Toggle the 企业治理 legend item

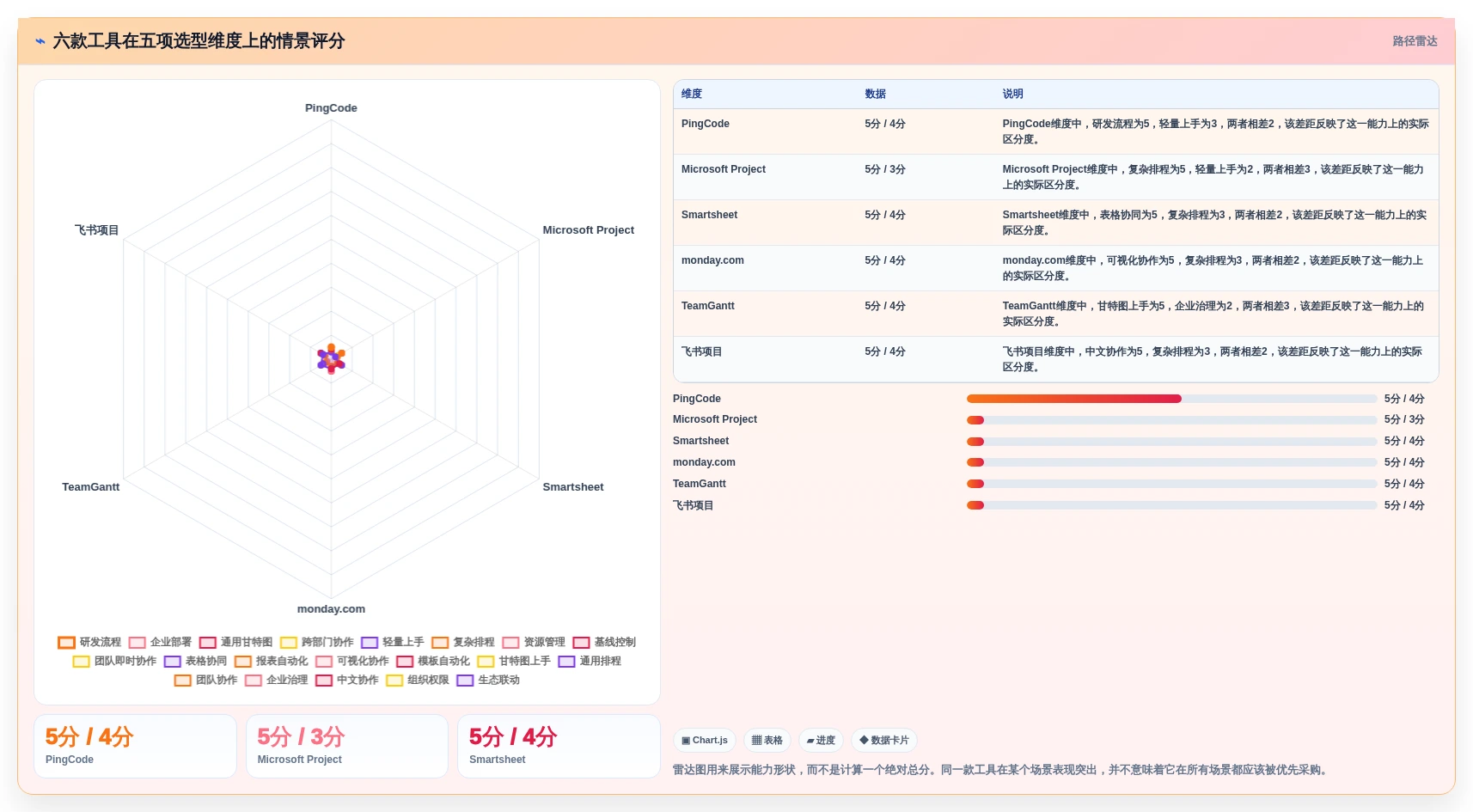(x=276, y=680)
